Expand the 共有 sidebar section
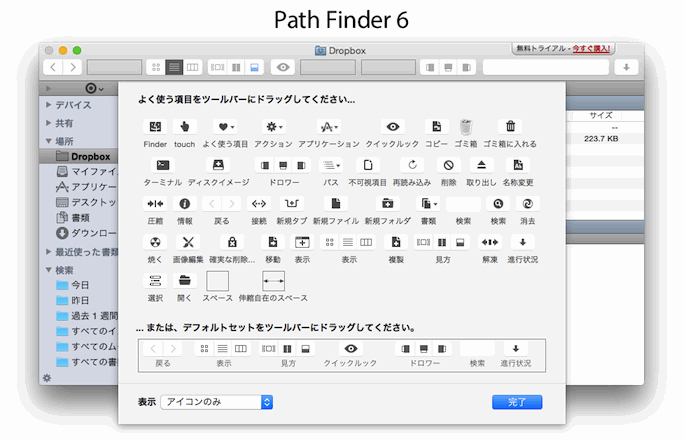The width and height of the screenshot is (684, 441). tap(48, 123)
